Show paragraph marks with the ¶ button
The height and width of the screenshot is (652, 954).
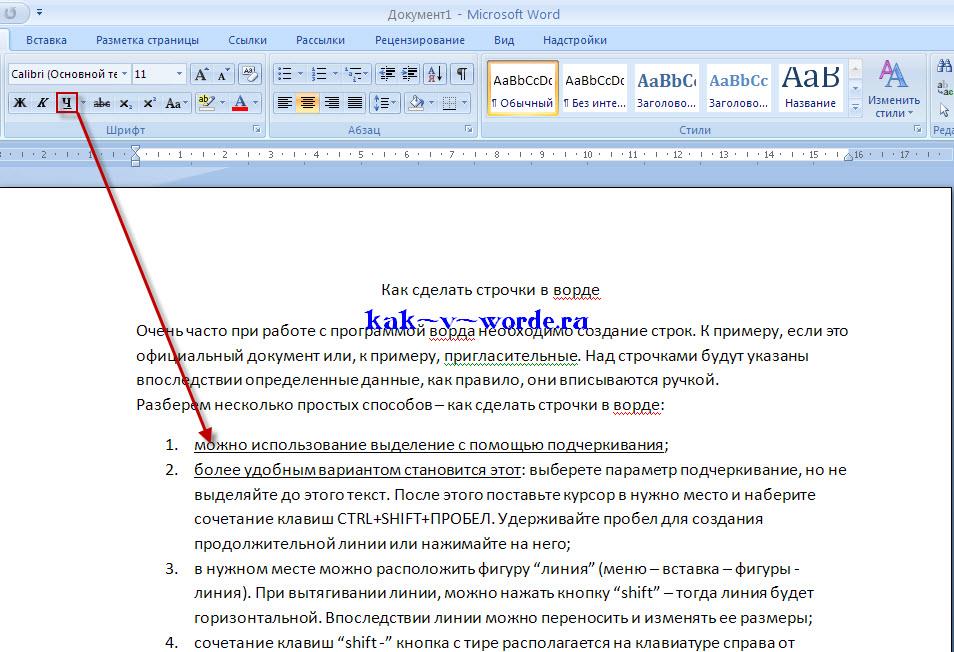[462, 74]
